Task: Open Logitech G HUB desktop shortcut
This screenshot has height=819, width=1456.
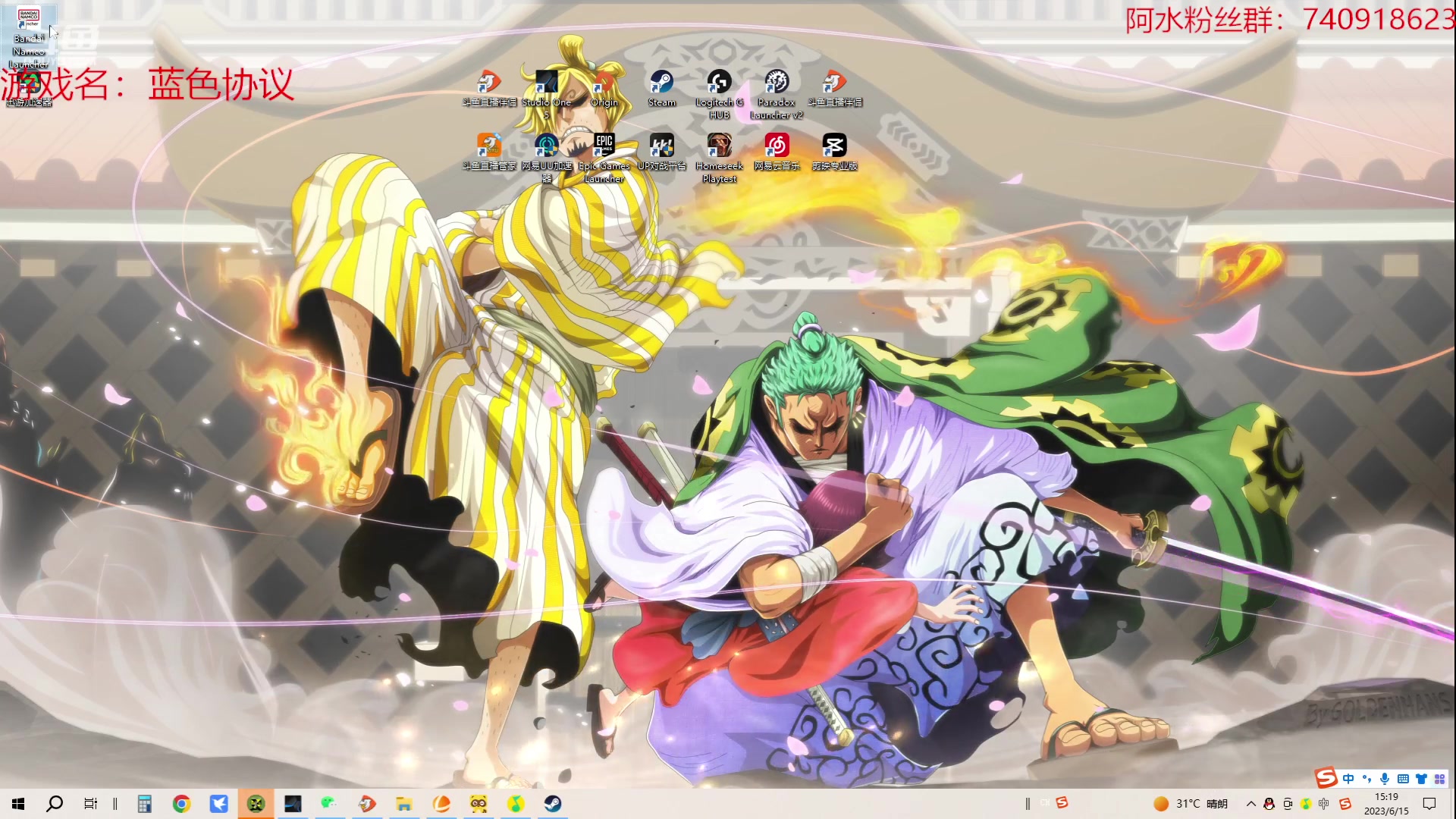Action: point(719,94)
